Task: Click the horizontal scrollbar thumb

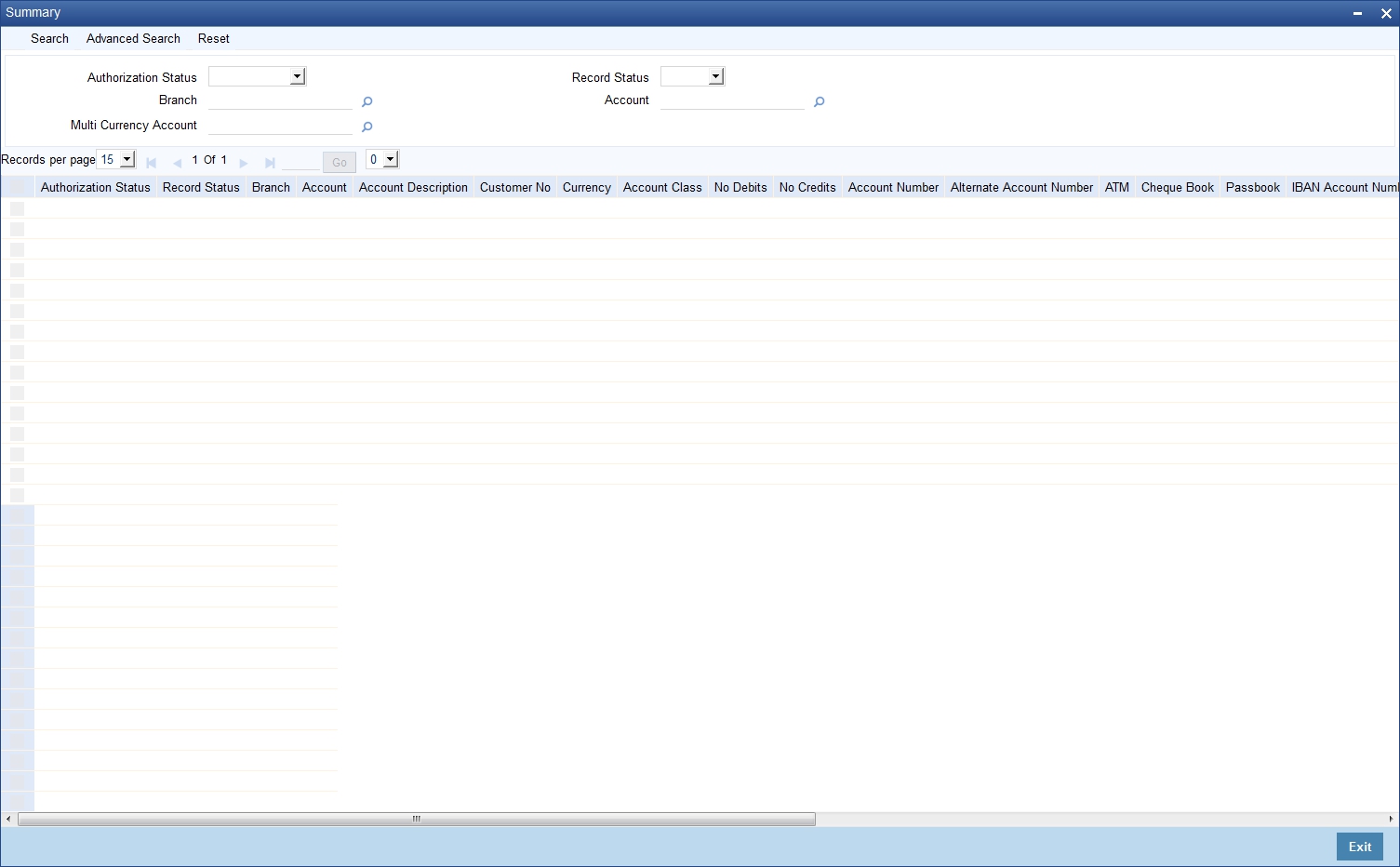Action: point(417,820)
